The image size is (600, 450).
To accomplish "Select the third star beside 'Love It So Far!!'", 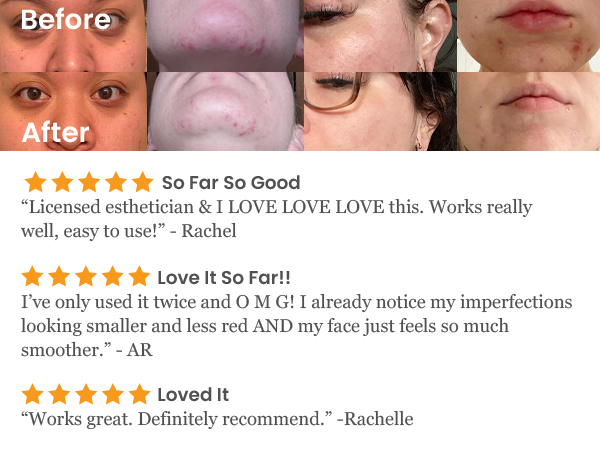I will coord(86,276).
